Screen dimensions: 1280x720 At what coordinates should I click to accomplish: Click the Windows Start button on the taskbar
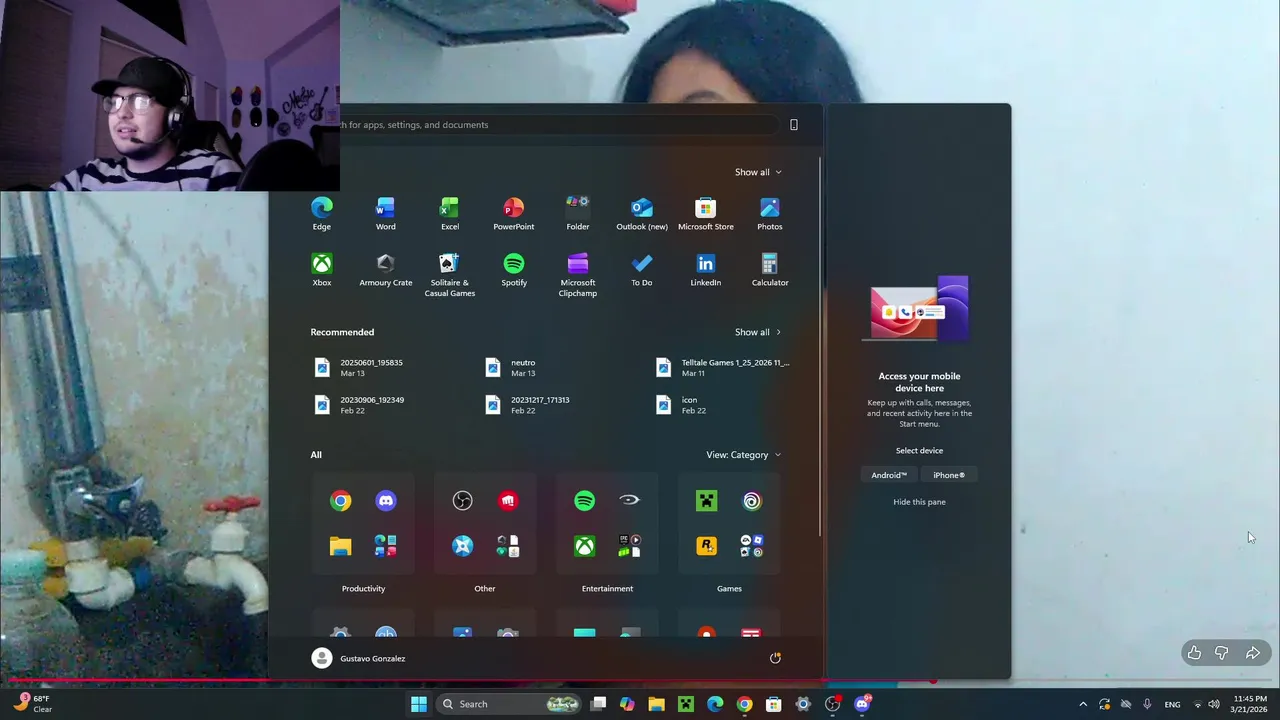[x=419, y=704]
